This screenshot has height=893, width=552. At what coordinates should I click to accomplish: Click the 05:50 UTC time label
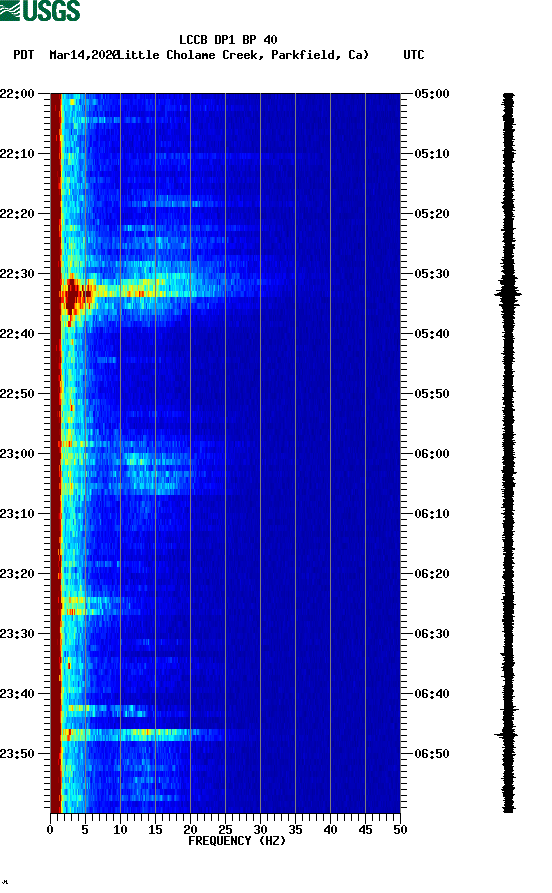tap(432, 394)
